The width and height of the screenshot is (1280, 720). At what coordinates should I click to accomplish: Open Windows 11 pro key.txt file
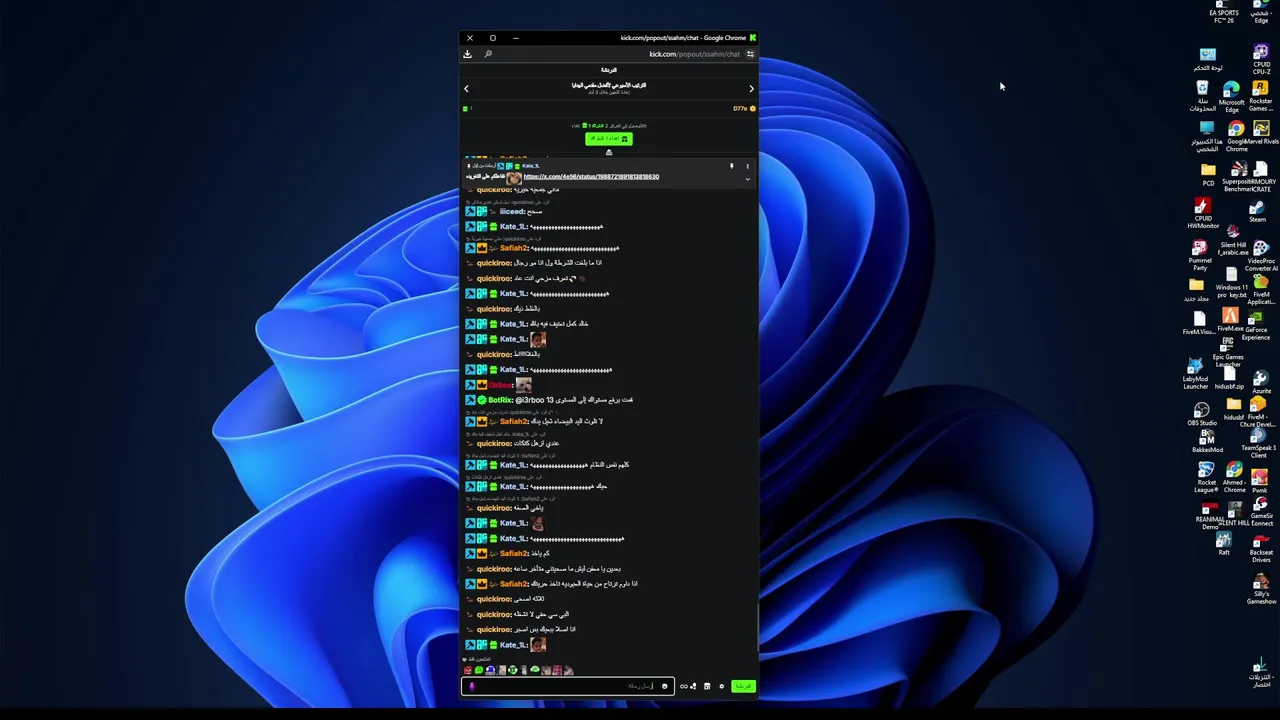[1231, 282]
